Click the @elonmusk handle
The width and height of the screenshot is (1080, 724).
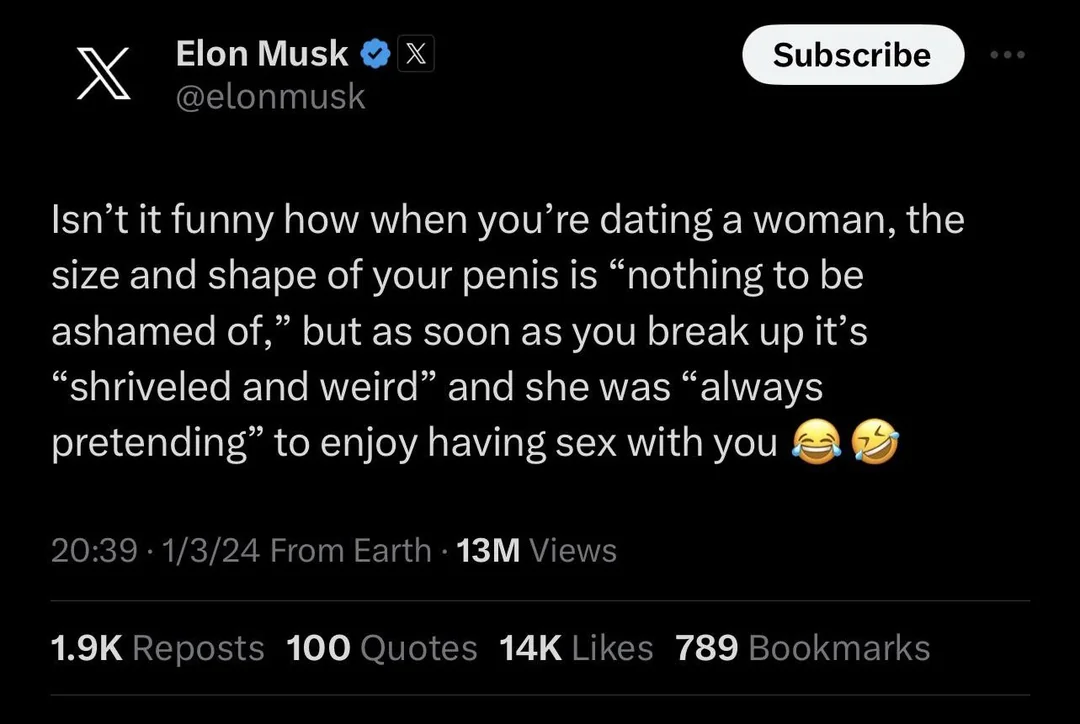(270, 97)
